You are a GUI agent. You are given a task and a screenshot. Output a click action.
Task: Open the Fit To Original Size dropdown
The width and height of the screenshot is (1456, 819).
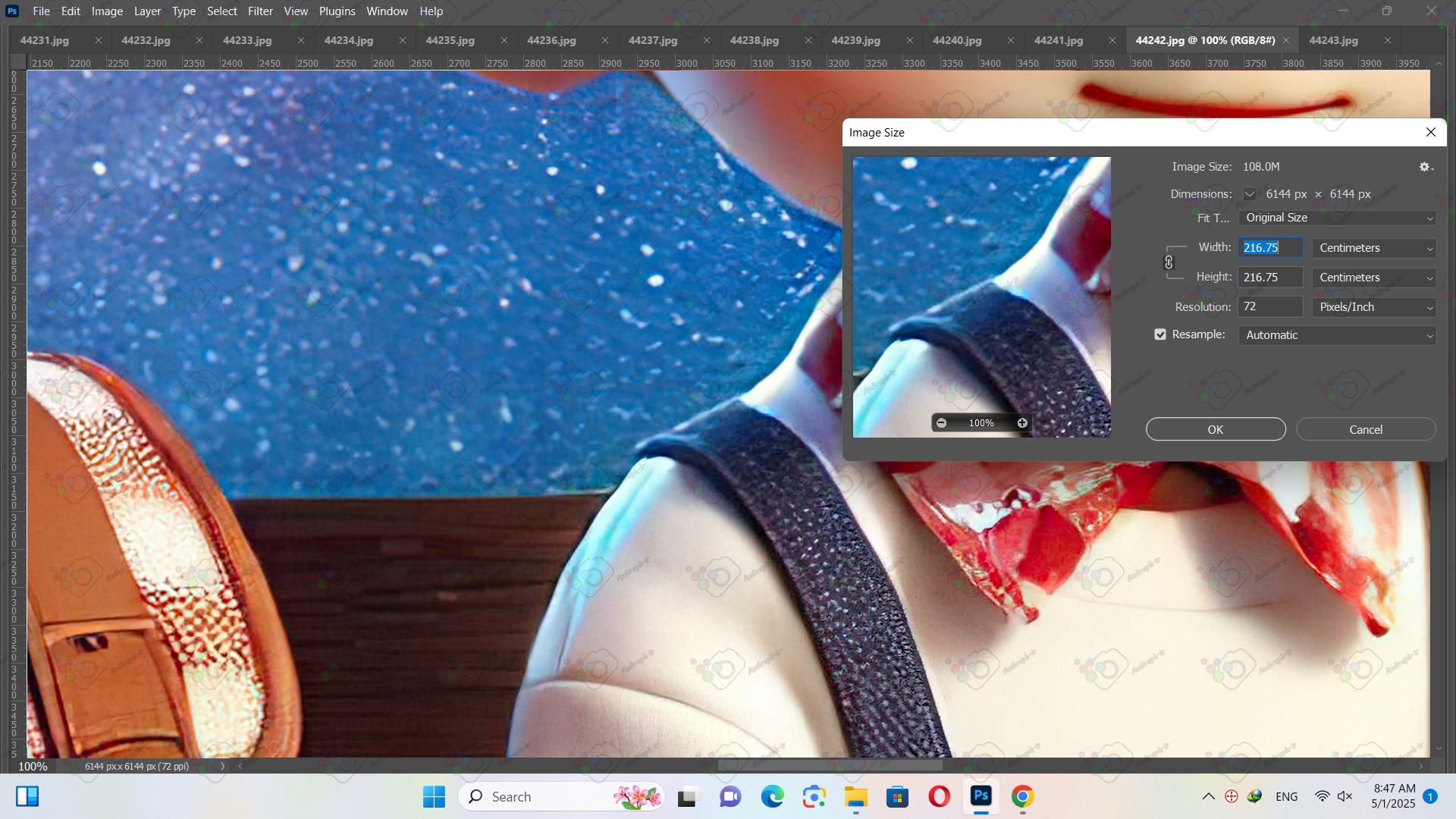click(x=1337, y=218)
